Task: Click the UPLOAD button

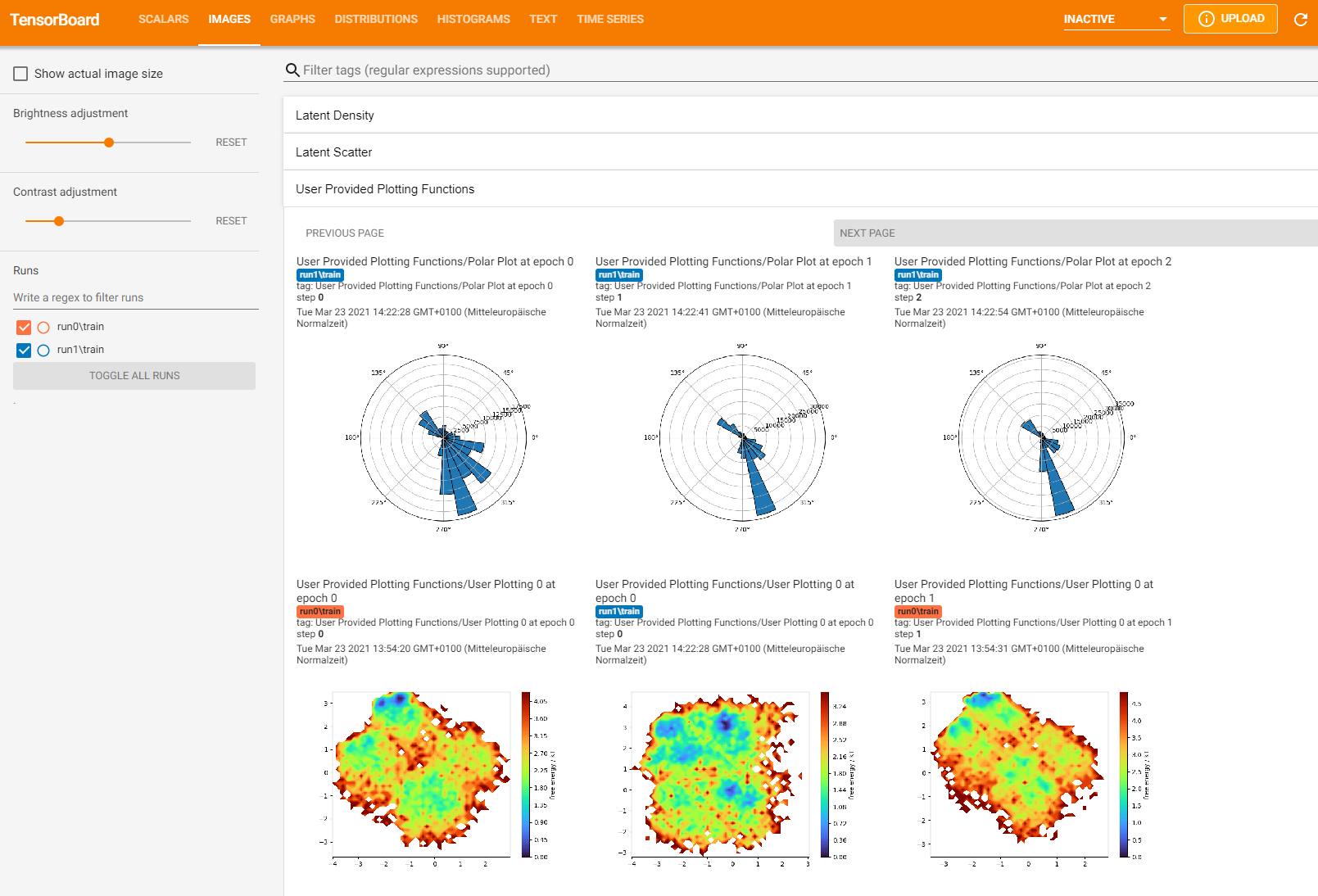Action: point(1230,19)
